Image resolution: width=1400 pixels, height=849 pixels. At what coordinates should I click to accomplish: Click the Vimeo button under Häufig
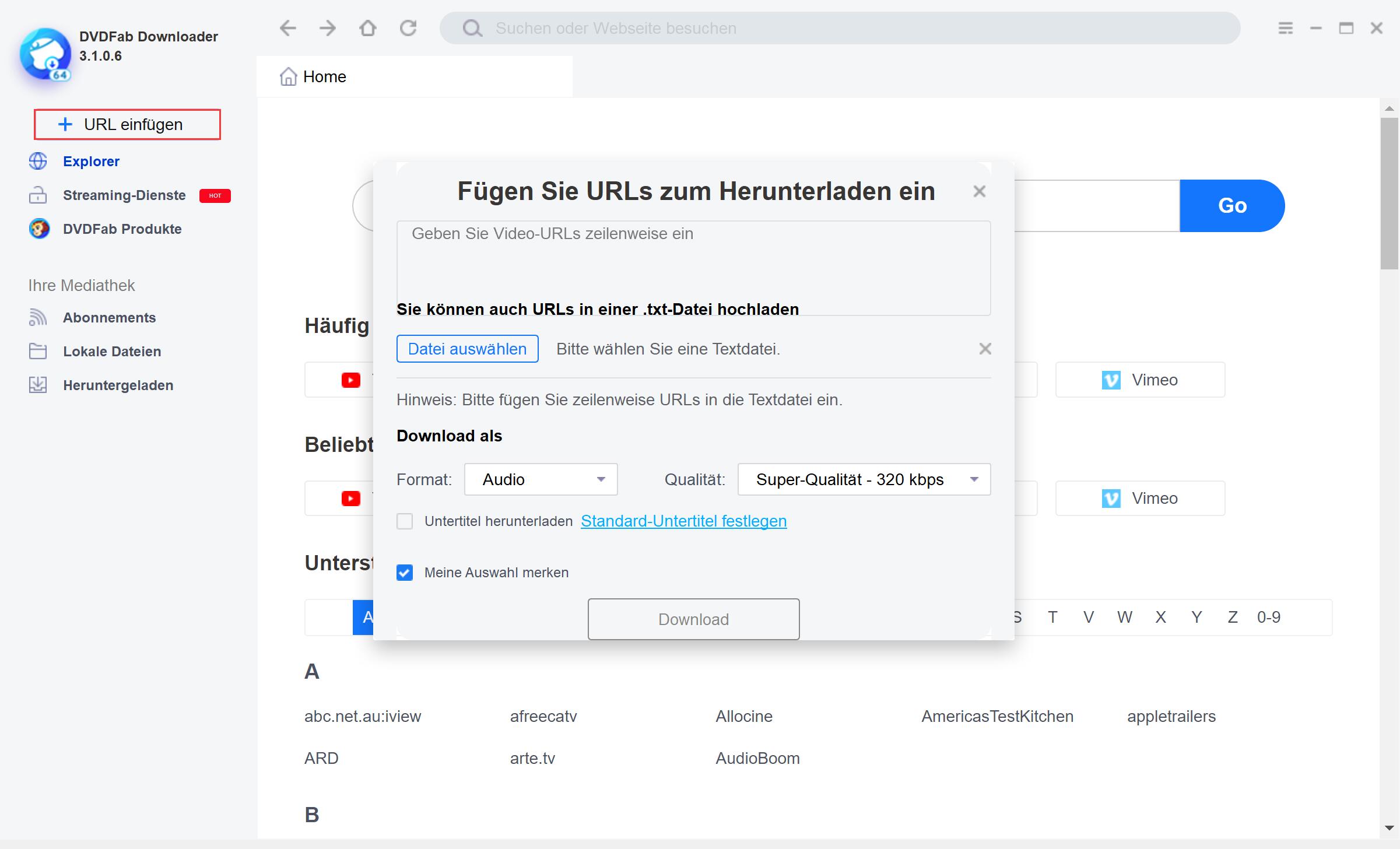(x=1140, y=380)
